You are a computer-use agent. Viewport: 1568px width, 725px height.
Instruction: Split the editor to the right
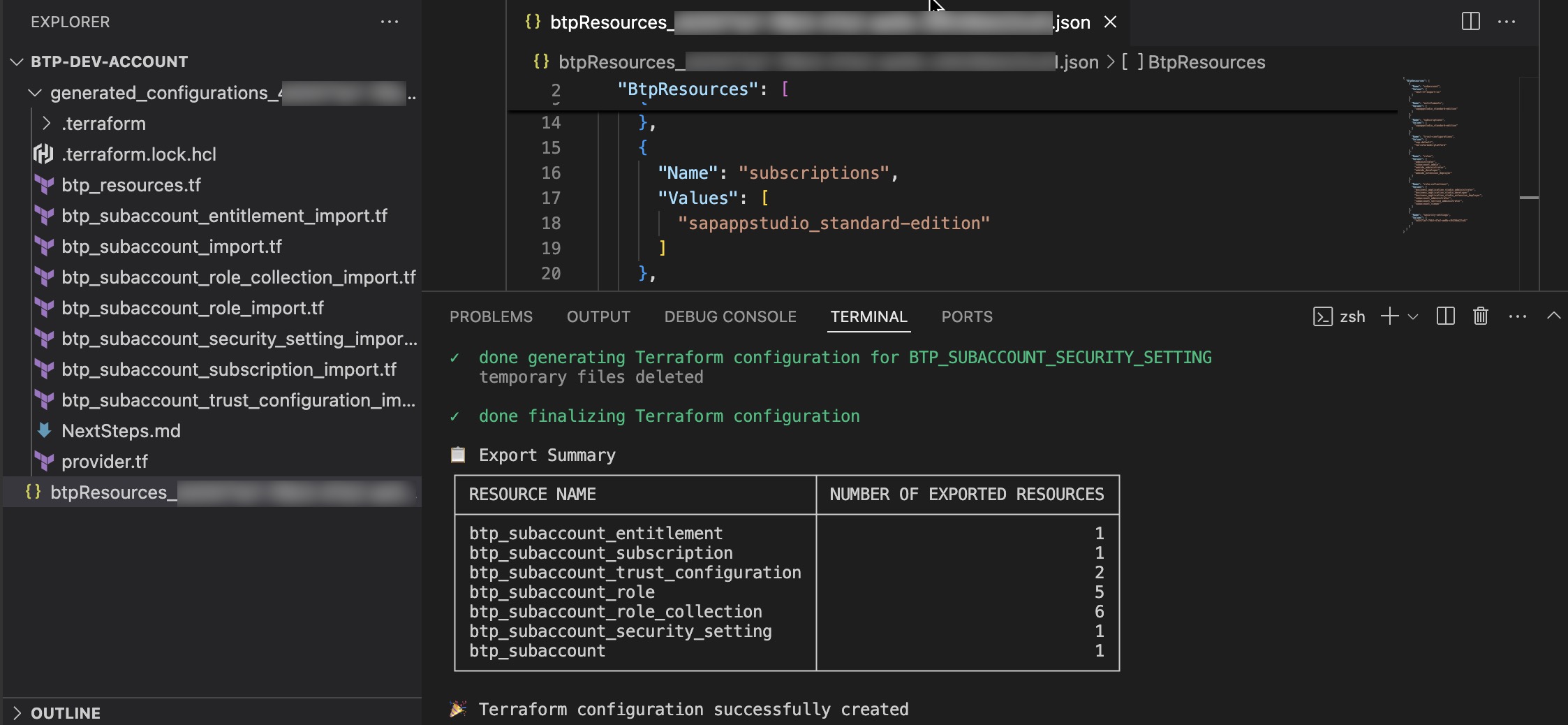pos(1470,22)
